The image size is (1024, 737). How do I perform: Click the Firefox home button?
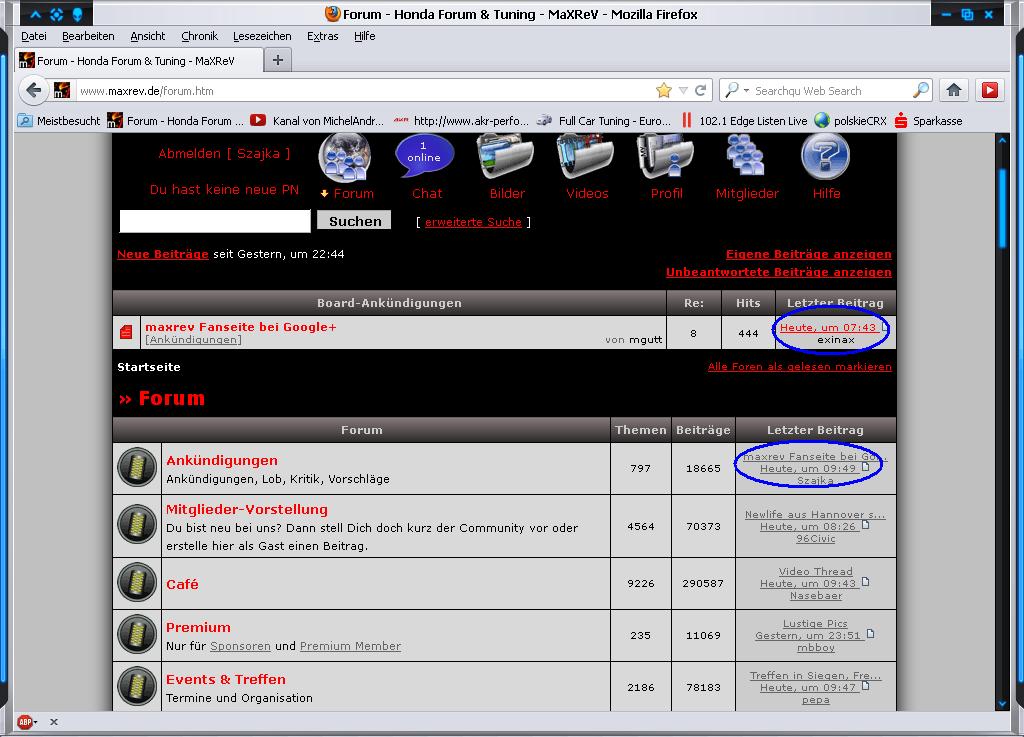pyautogui.click(x=954, y=90)
